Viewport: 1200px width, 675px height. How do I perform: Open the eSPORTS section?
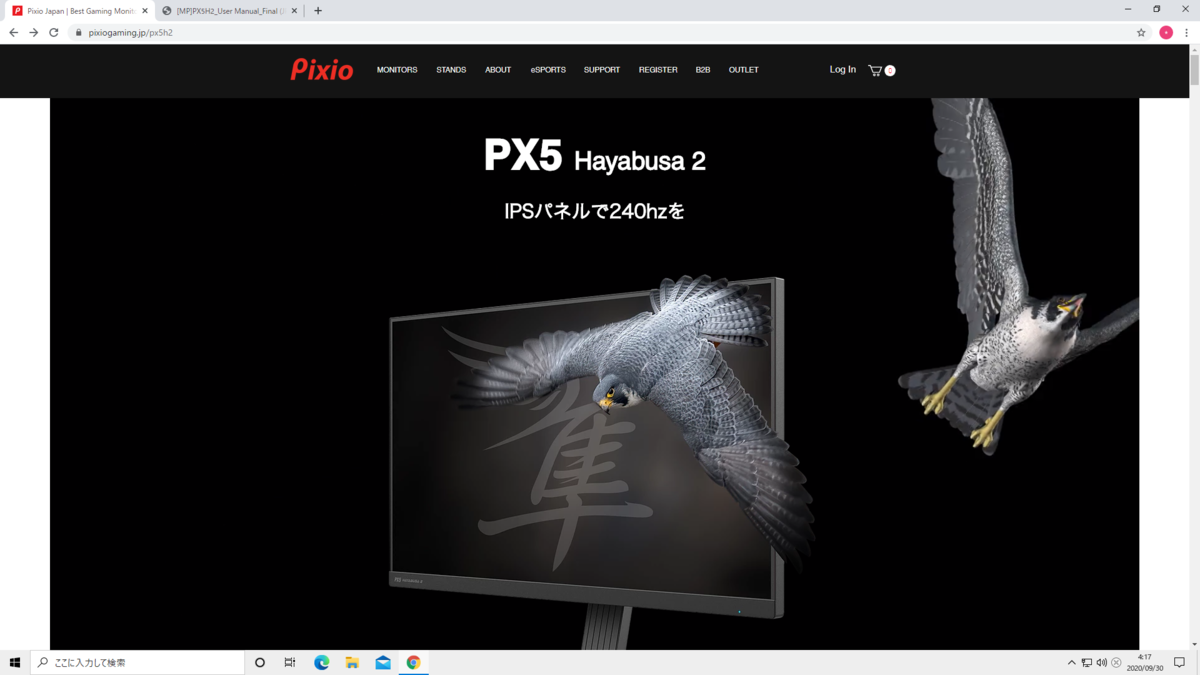[x=548, y=70]
